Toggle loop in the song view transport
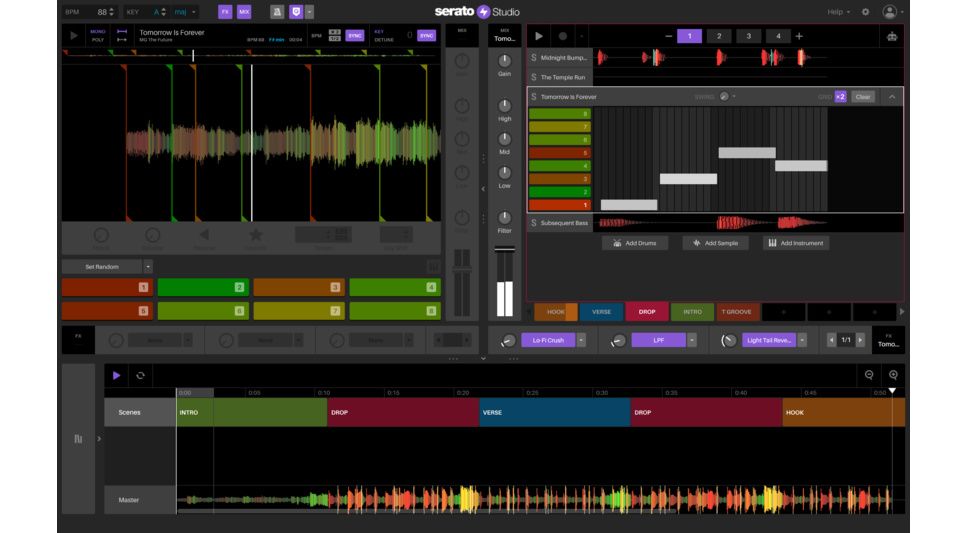Image resolution: width=967 pixels, height=533 pixels. [140, 376]
